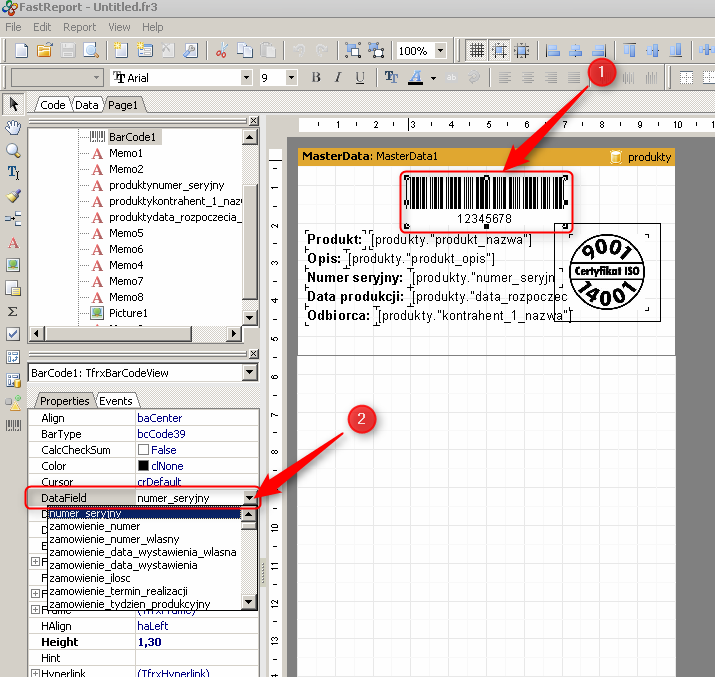Pick the Edit Text tool
The width and height of the screenshot is (715, 677).
coord(13,174)
